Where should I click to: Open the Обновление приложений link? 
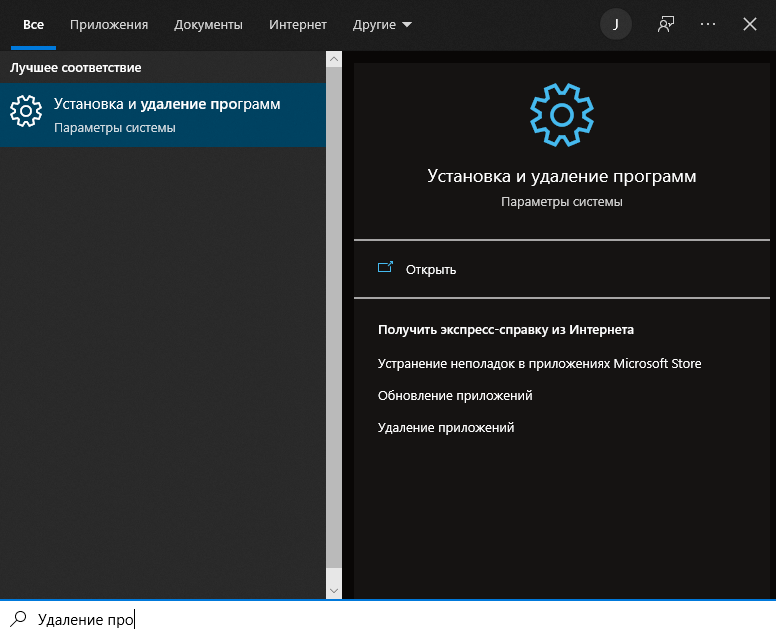tap(455, 396)
